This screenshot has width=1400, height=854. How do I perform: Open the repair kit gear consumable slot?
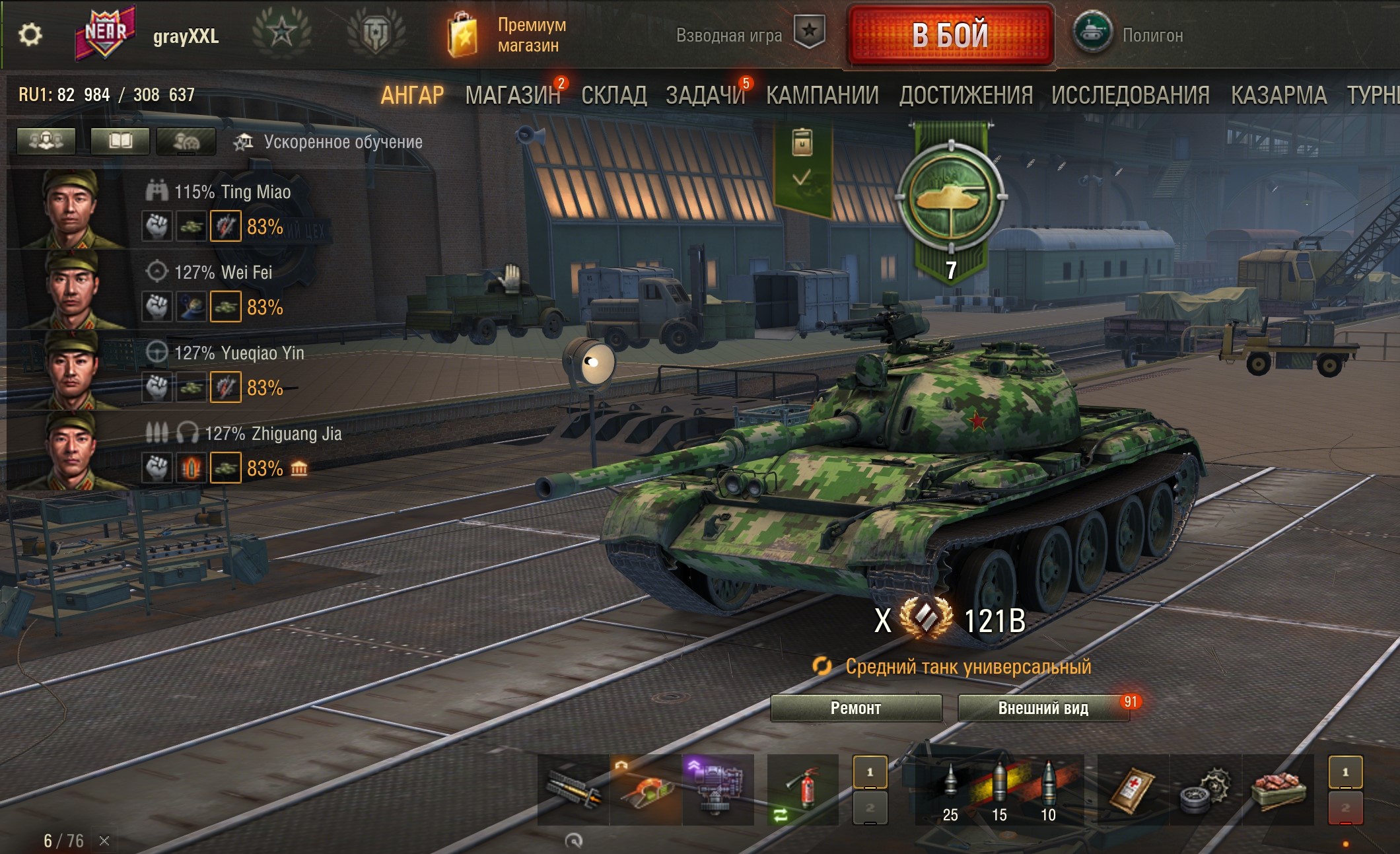click(1206, 790)
